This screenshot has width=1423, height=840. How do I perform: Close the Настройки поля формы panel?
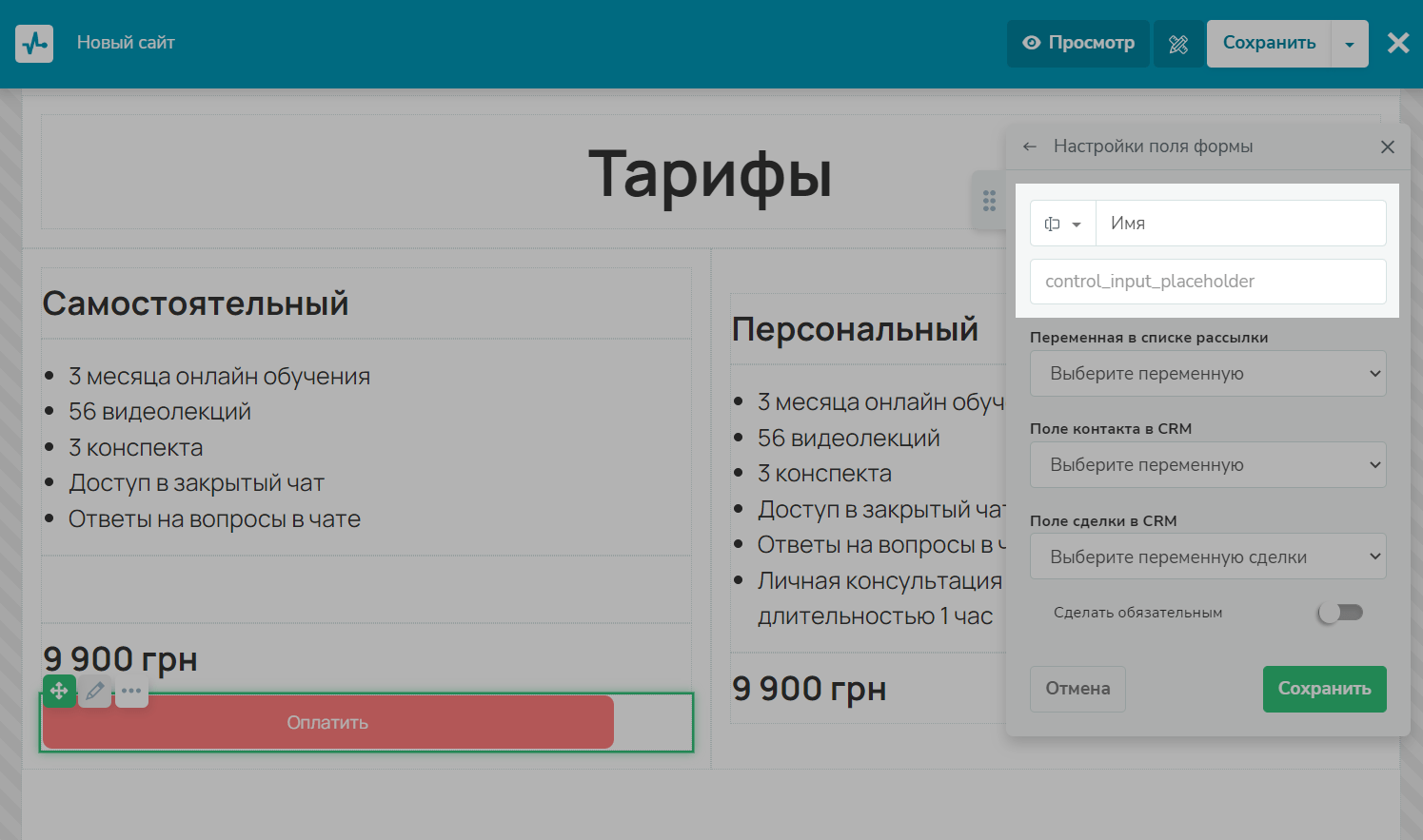tap(1388, 147)
